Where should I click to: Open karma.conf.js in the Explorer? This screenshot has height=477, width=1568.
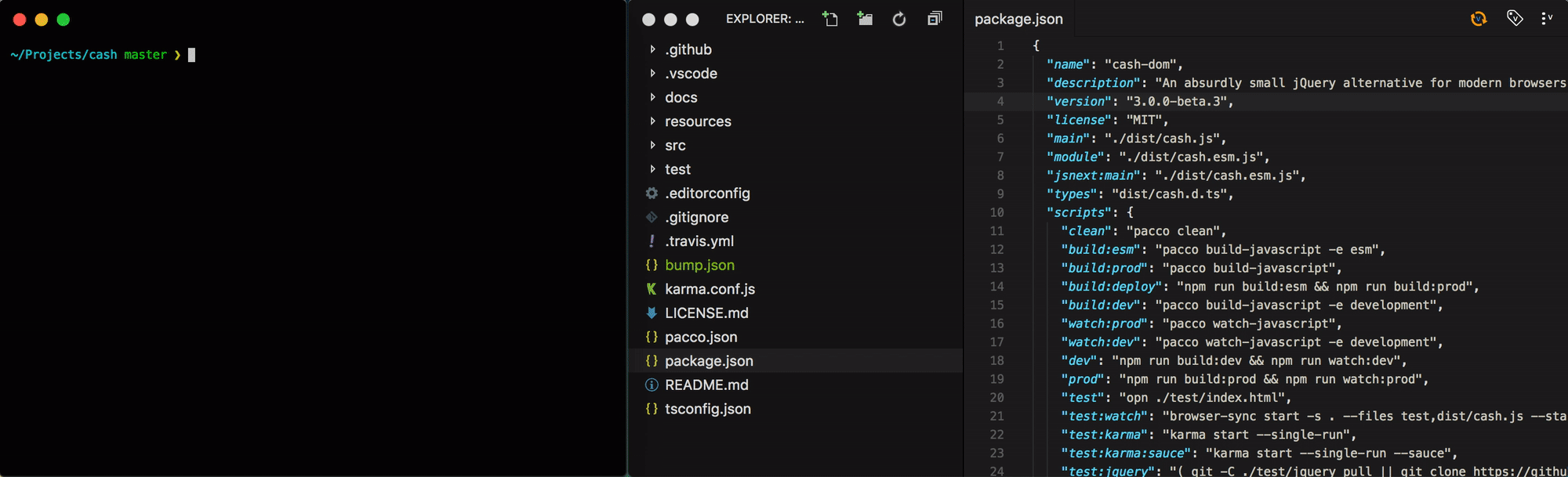click(796, 289)
